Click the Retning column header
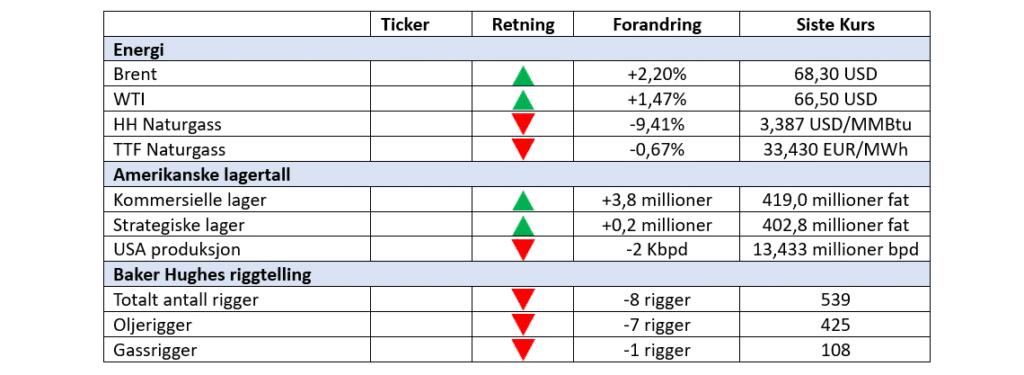 click(x=523, y=25)
